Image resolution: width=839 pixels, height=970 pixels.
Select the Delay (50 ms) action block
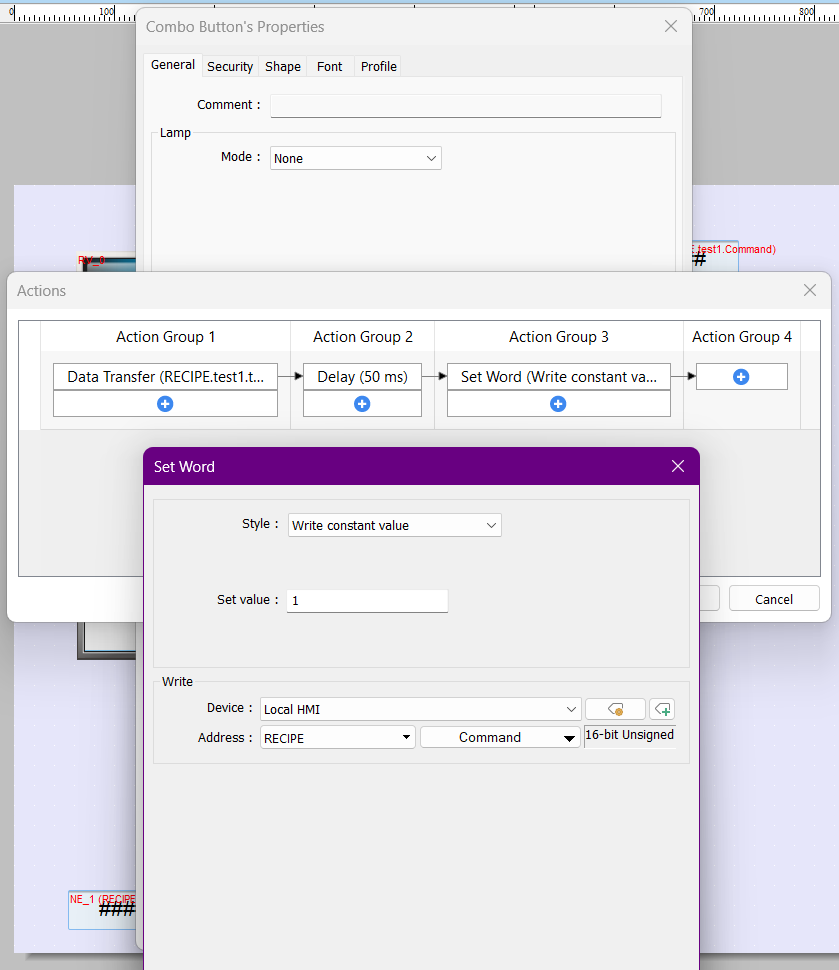coord(362,377)
